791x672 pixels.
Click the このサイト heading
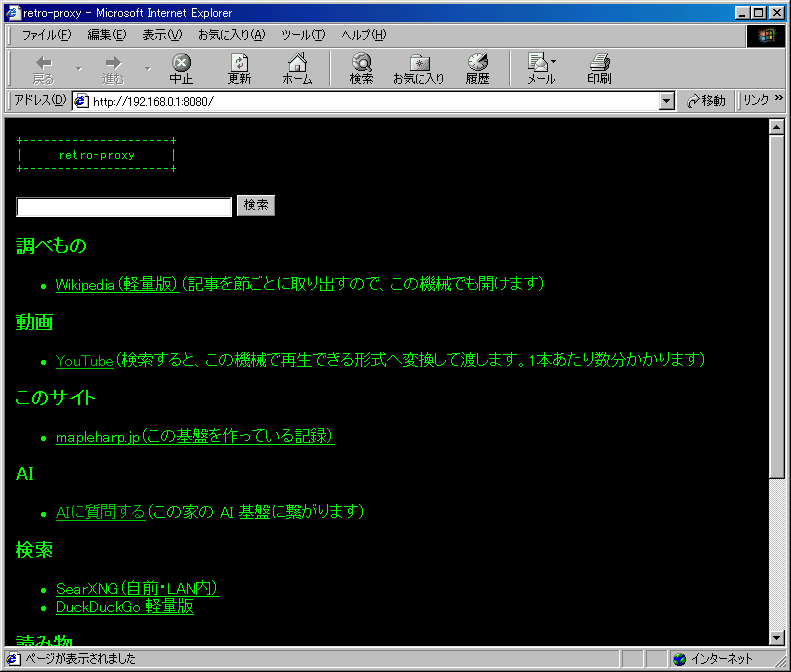pyautogui.click(x=55, y=398)
